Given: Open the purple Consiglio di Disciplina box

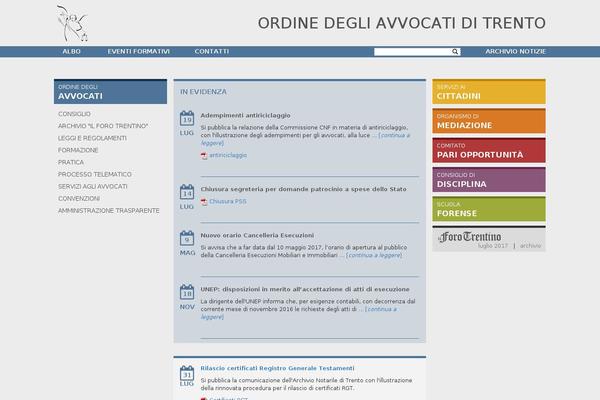Looking at the screenshot, I should (x=489, y=180).
